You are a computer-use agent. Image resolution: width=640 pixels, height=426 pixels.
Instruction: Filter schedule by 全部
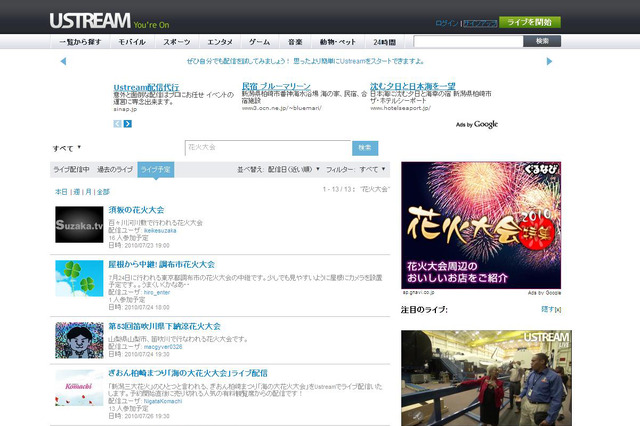click(103, 192)
